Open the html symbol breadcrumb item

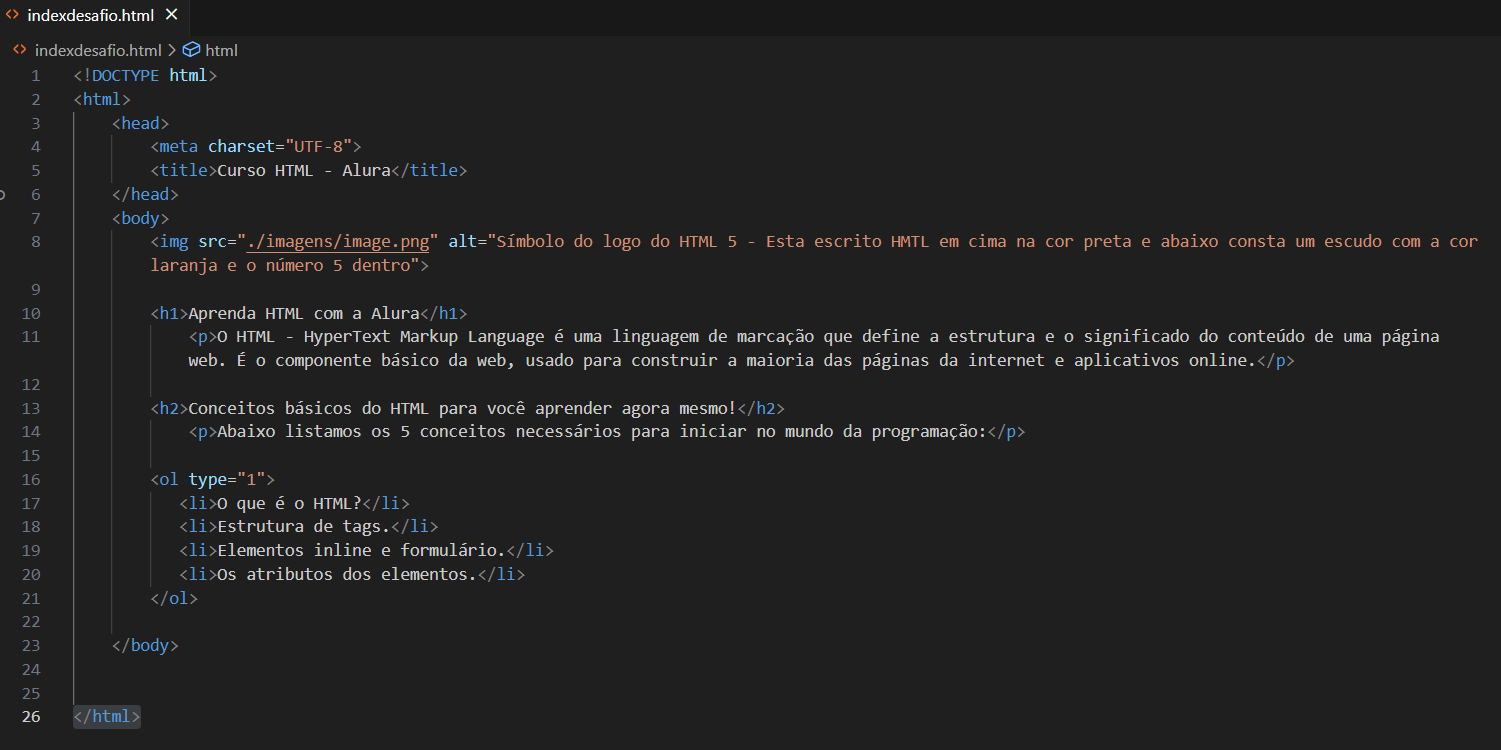(x=221, y=50)
